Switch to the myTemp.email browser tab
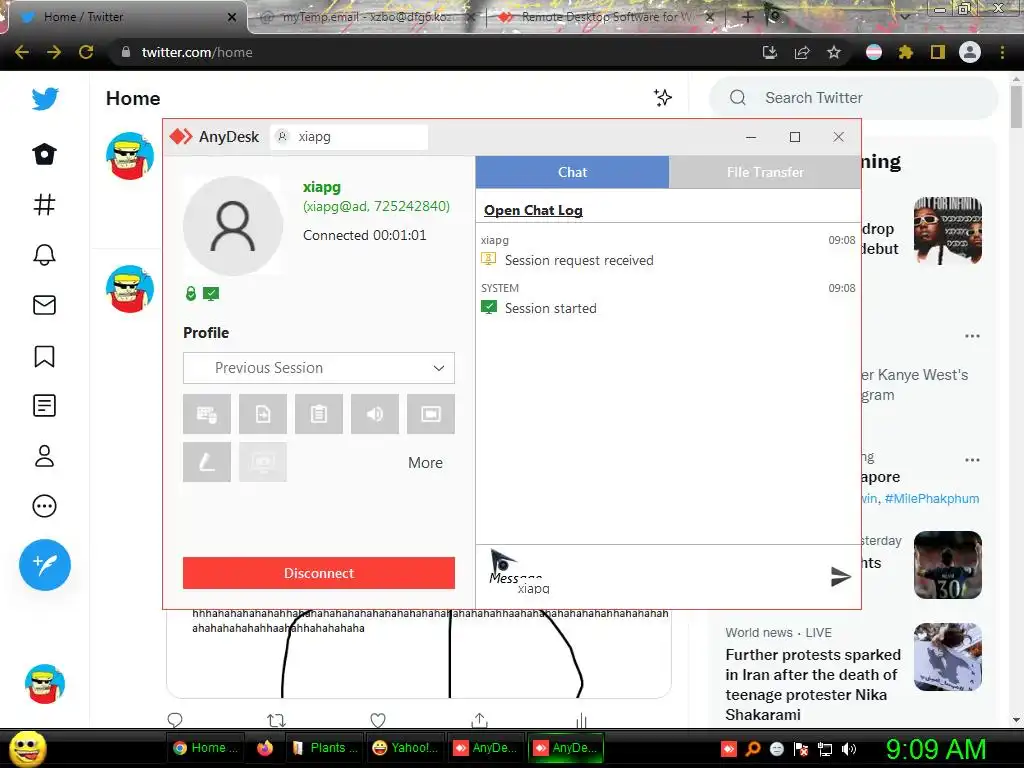This screenshot has height=768, width=1024. 367,17
